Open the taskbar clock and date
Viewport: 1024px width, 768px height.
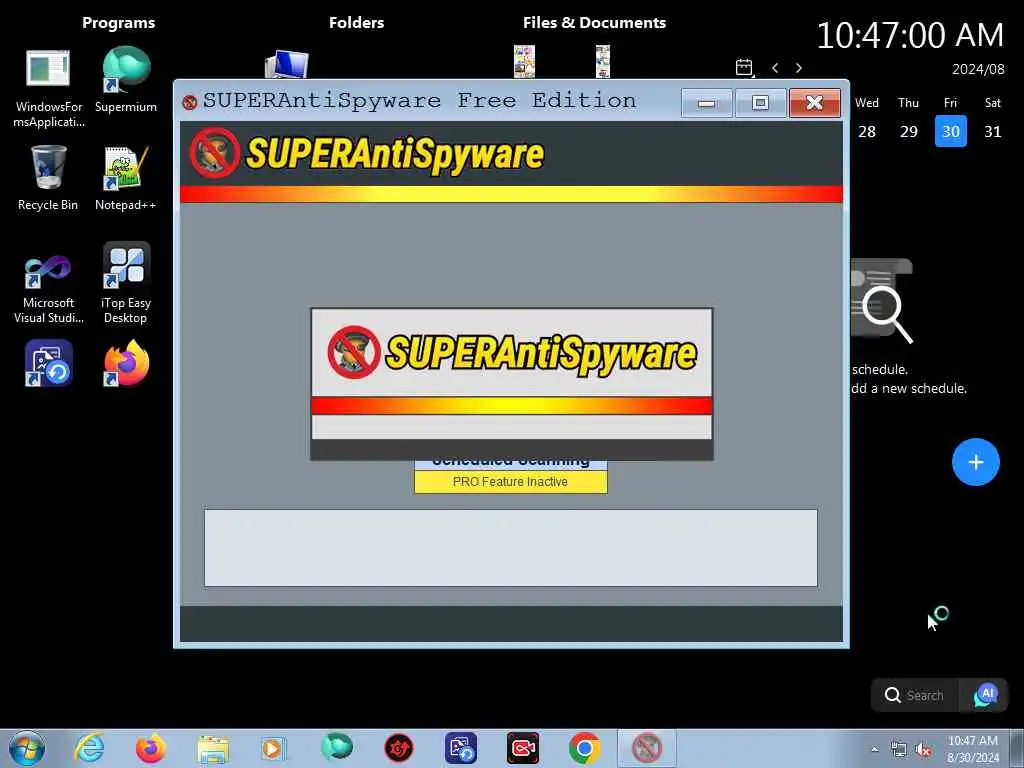tap(972, 749)
